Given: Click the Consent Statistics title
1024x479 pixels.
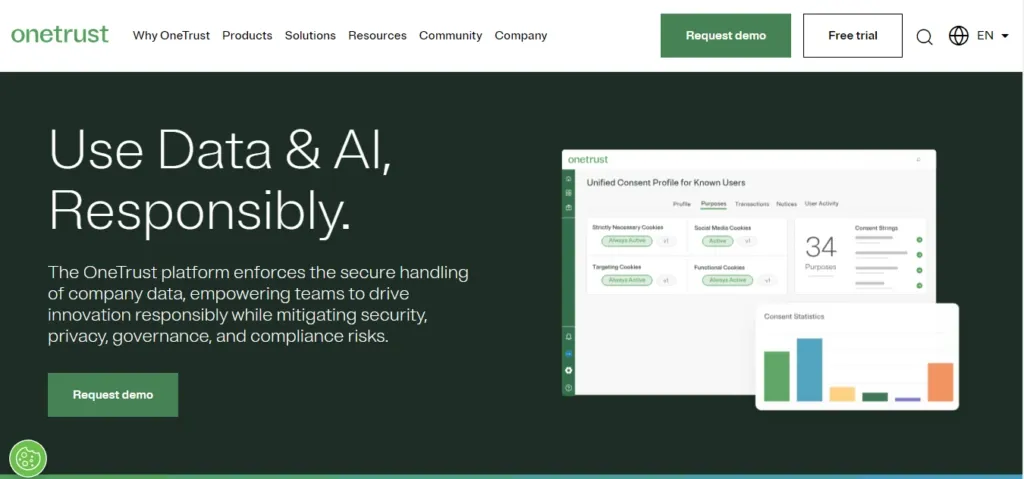Looking at the screenshot, I should pyautogui.click(x=794, y=316).
